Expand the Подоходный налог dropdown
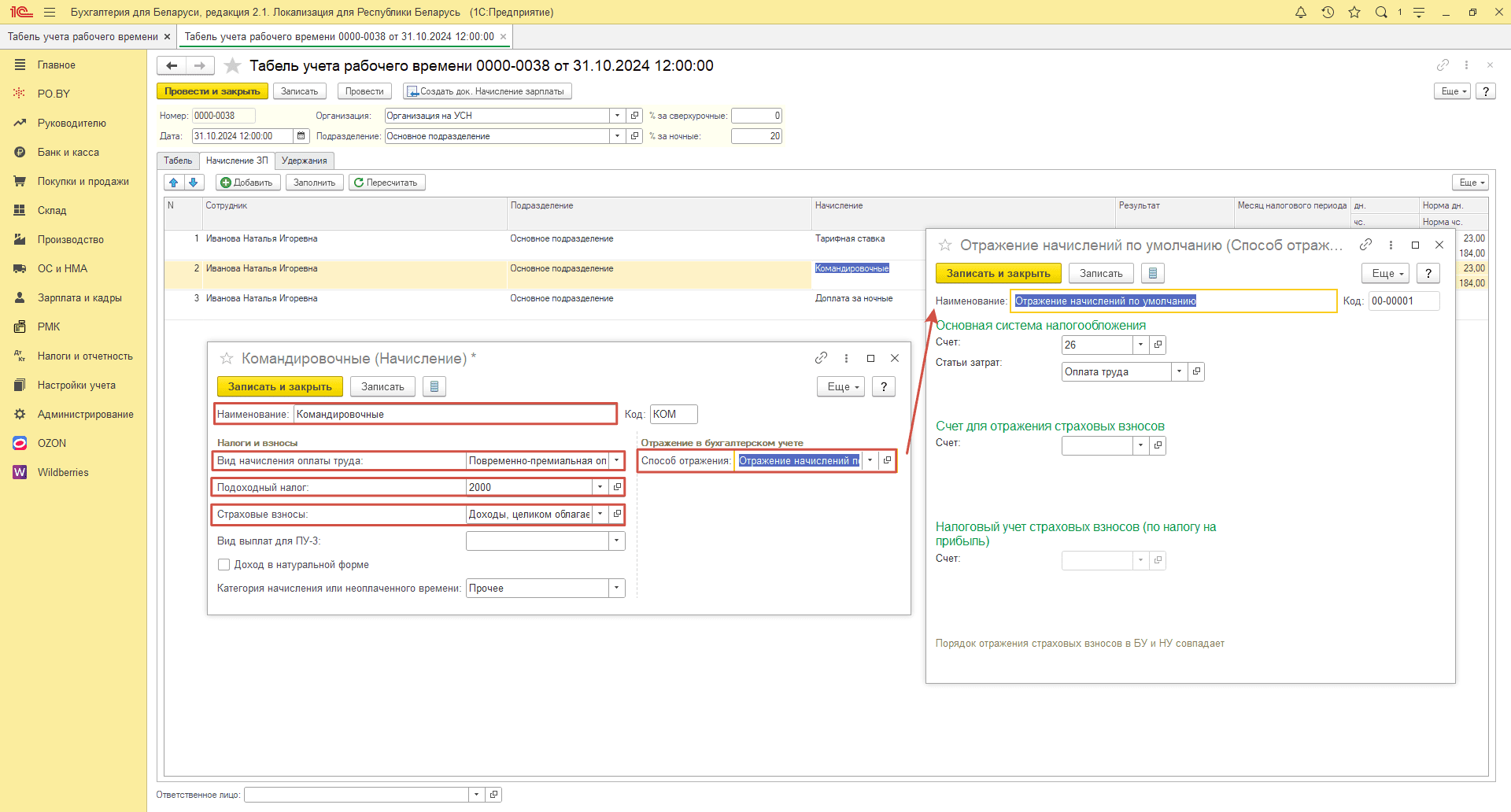 pyautogui.click(x=600, y=487)
